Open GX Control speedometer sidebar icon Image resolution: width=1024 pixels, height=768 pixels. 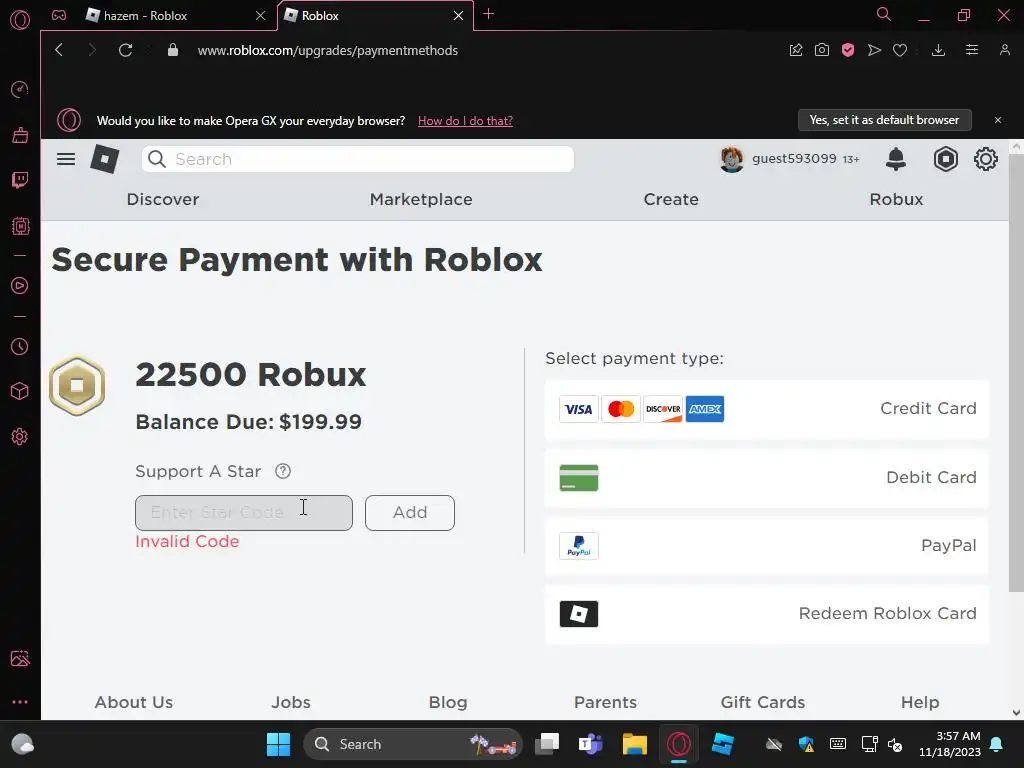coord(20,89)
